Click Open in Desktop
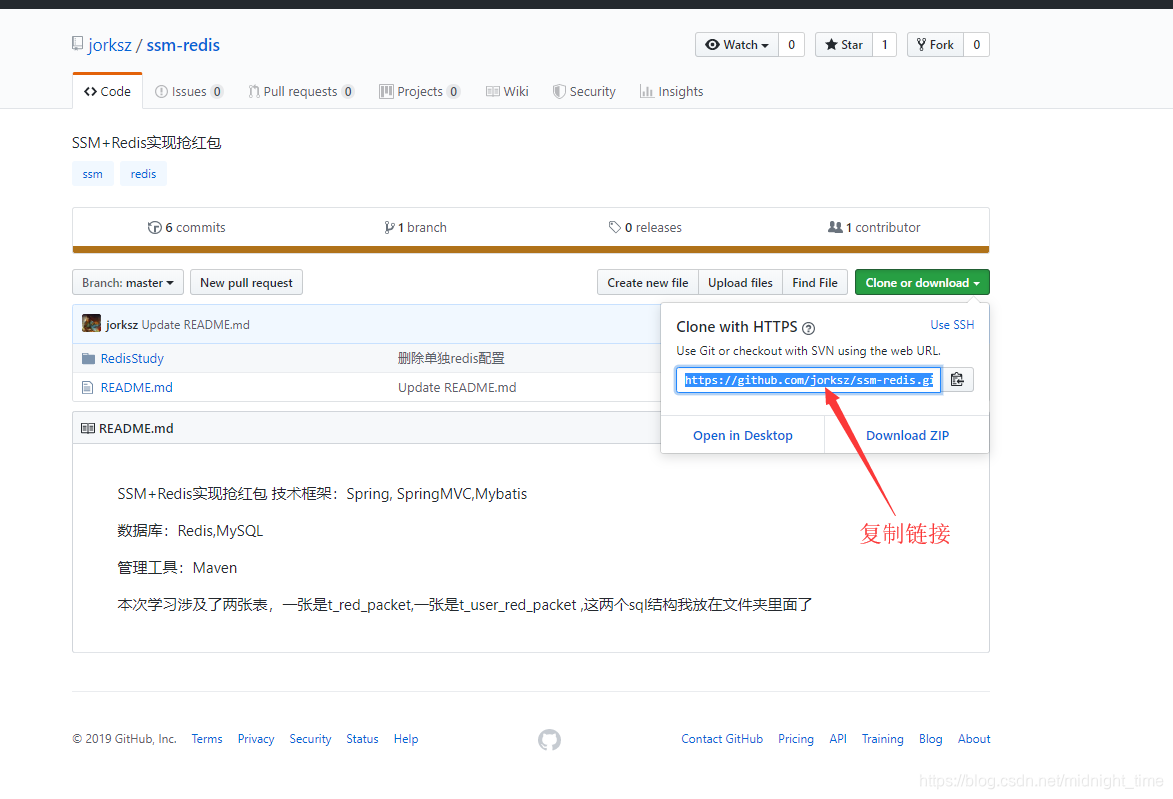 [743, 435]
